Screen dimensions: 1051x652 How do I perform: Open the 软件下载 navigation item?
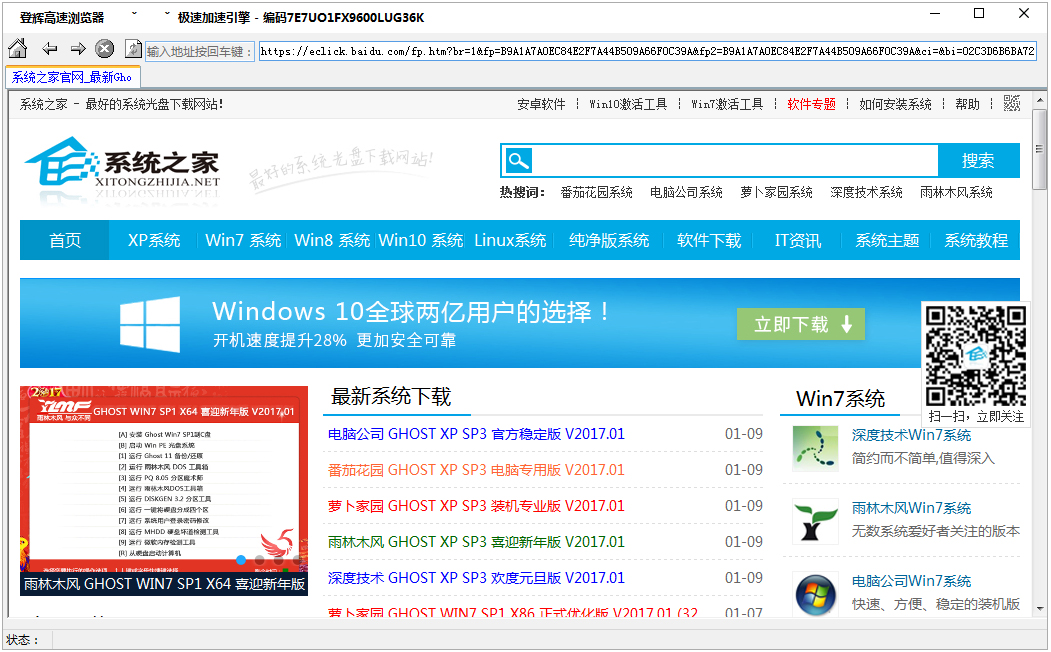708,239
